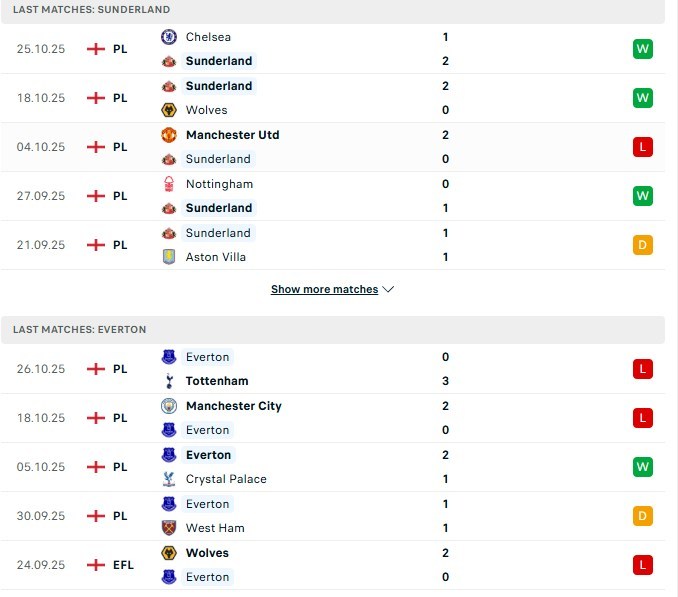Click the Tottenham club crest icon
678x597 pixels.
(x=168, y=381)
